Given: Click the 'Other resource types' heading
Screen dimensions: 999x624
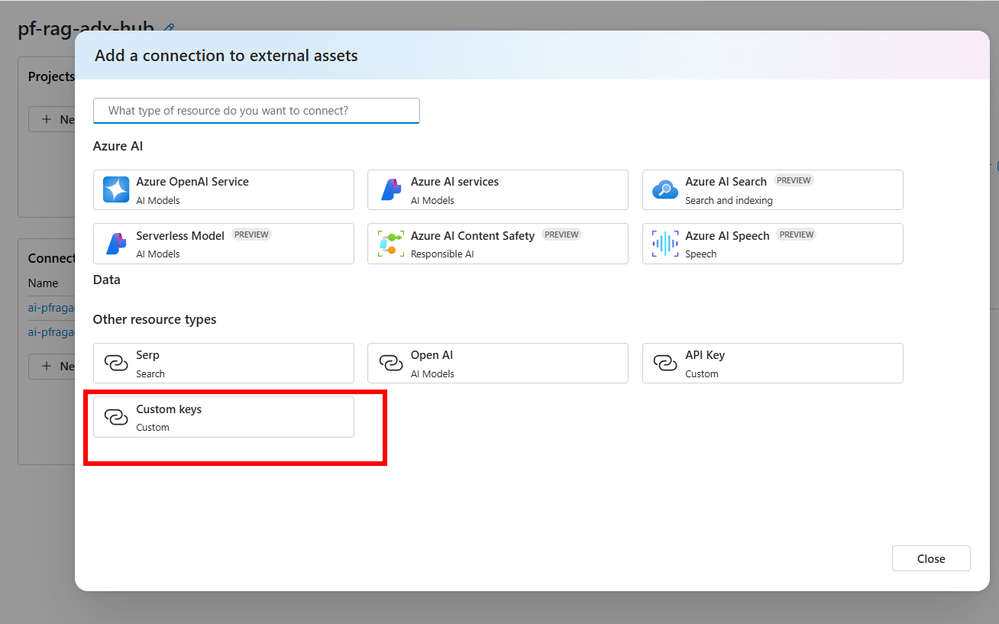Looking at the screenshot, I should pos(154,319).
